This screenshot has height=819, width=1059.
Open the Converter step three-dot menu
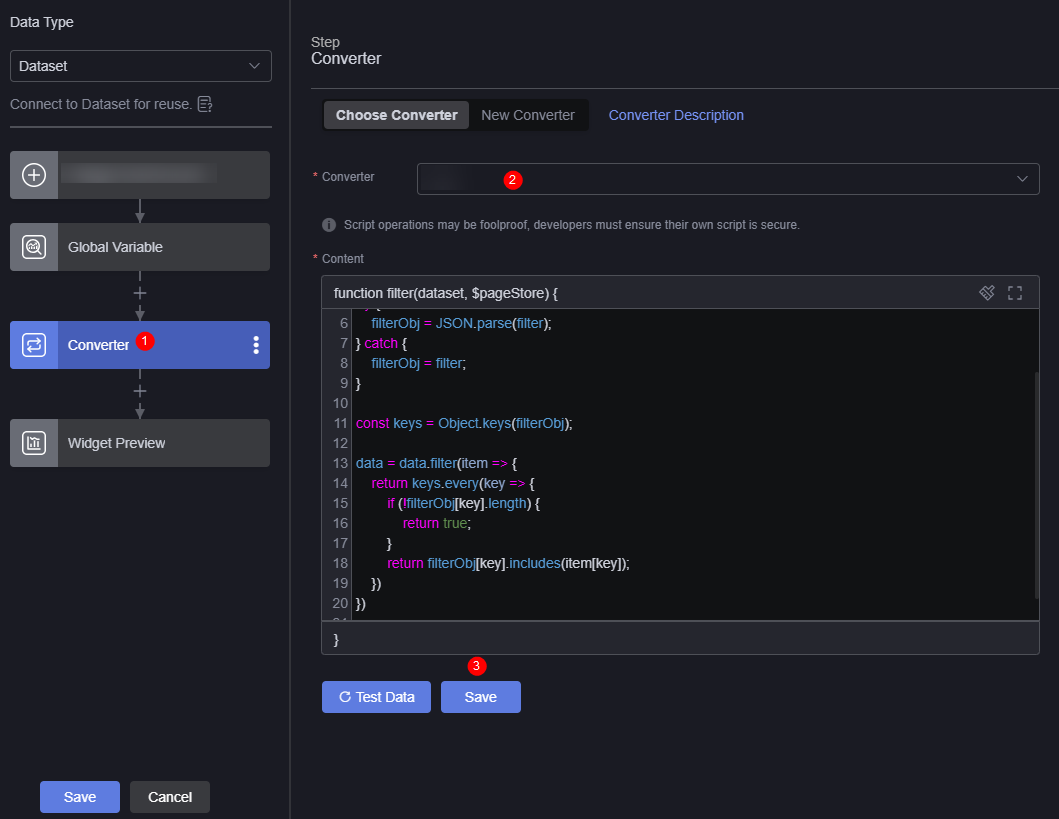[256, 345]
